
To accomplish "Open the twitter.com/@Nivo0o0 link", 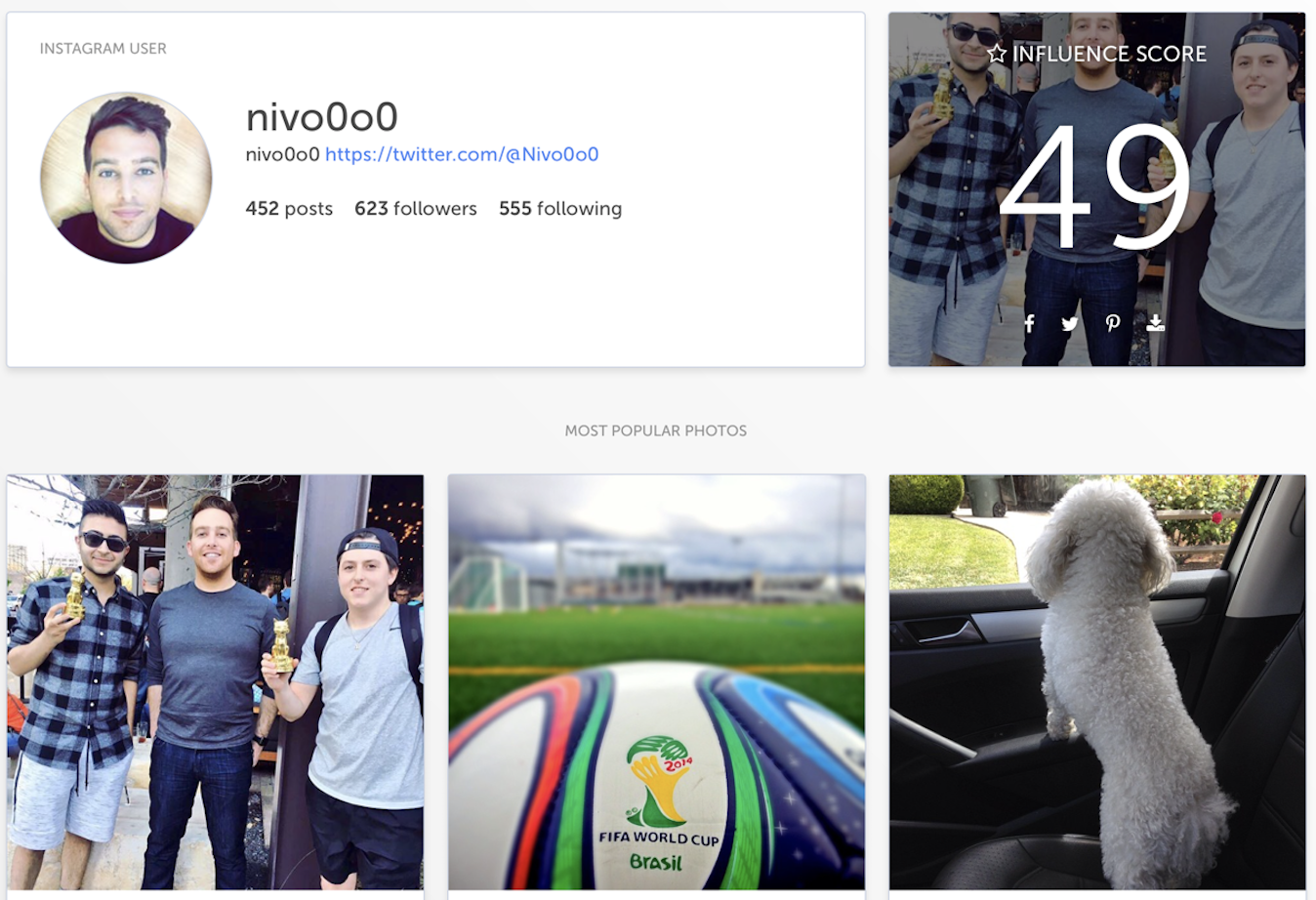I will click(x=462, y=154).
